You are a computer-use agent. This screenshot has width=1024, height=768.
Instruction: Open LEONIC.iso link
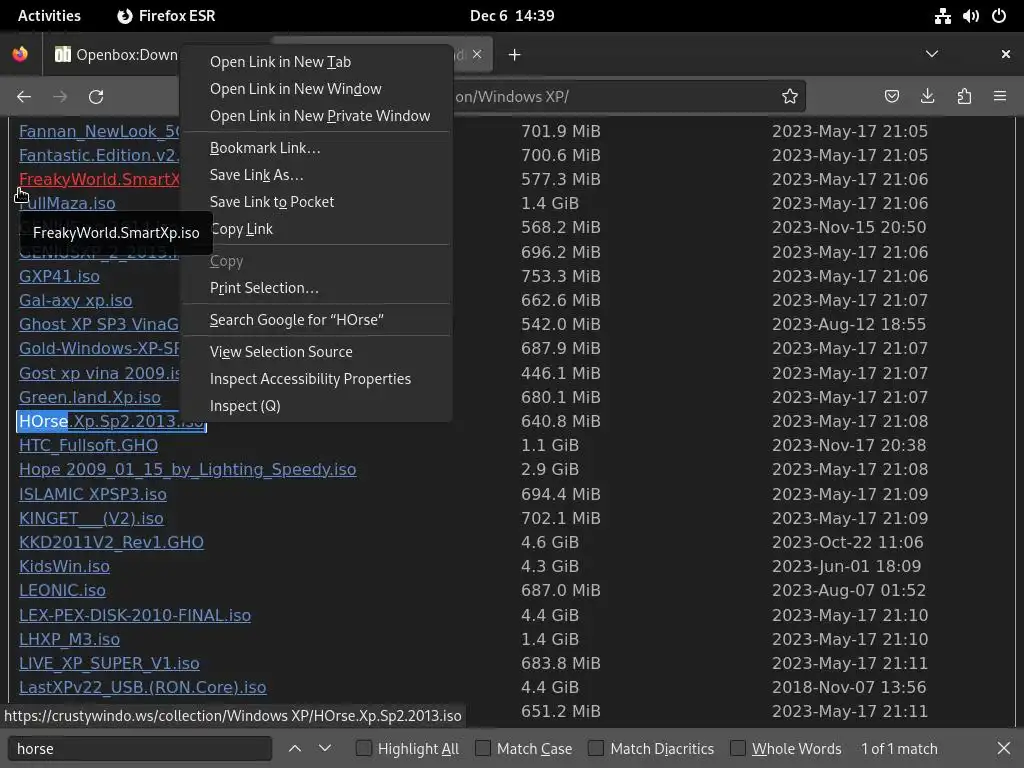click(62, 590)
